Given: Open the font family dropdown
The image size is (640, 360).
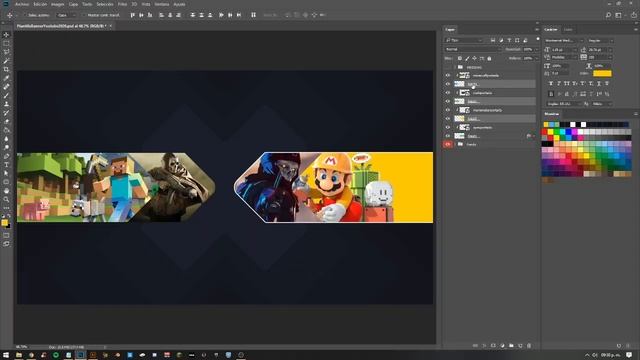Looking at the screenshot, I should pyautogui.click(x=564, y=40).
